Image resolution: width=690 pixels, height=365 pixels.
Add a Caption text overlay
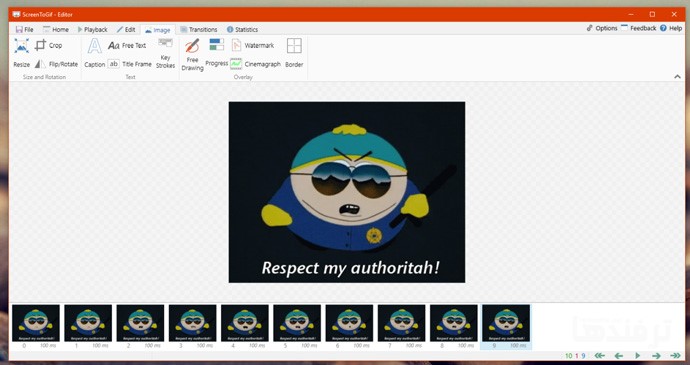pyautogui.click(x=94, y=53)
